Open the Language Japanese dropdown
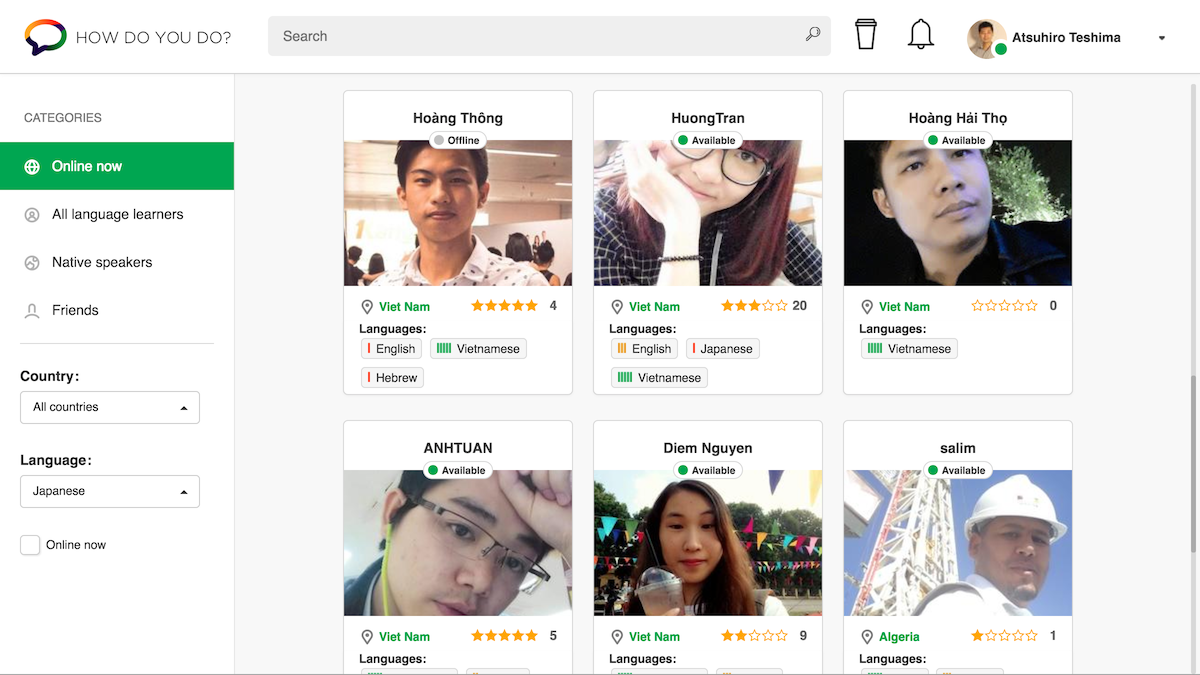 click(110, 491)
